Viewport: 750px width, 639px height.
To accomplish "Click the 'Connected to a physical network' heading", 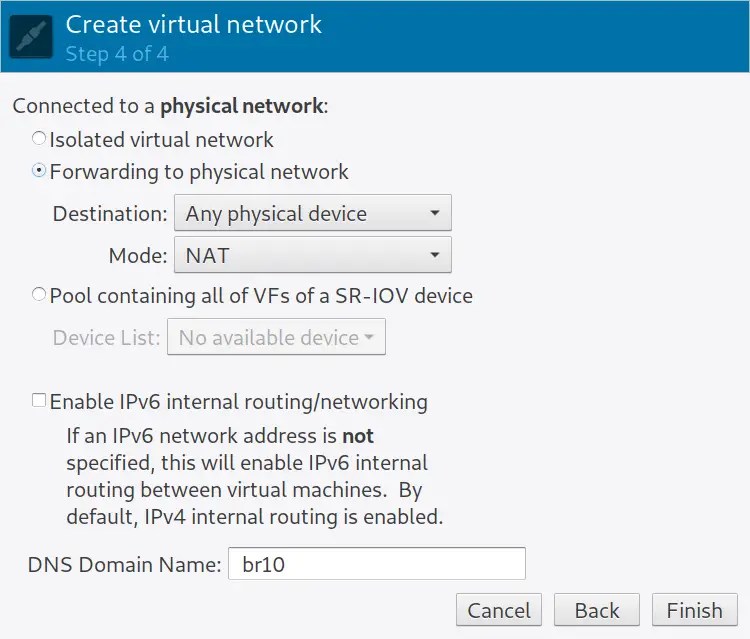I will point(170,106).
